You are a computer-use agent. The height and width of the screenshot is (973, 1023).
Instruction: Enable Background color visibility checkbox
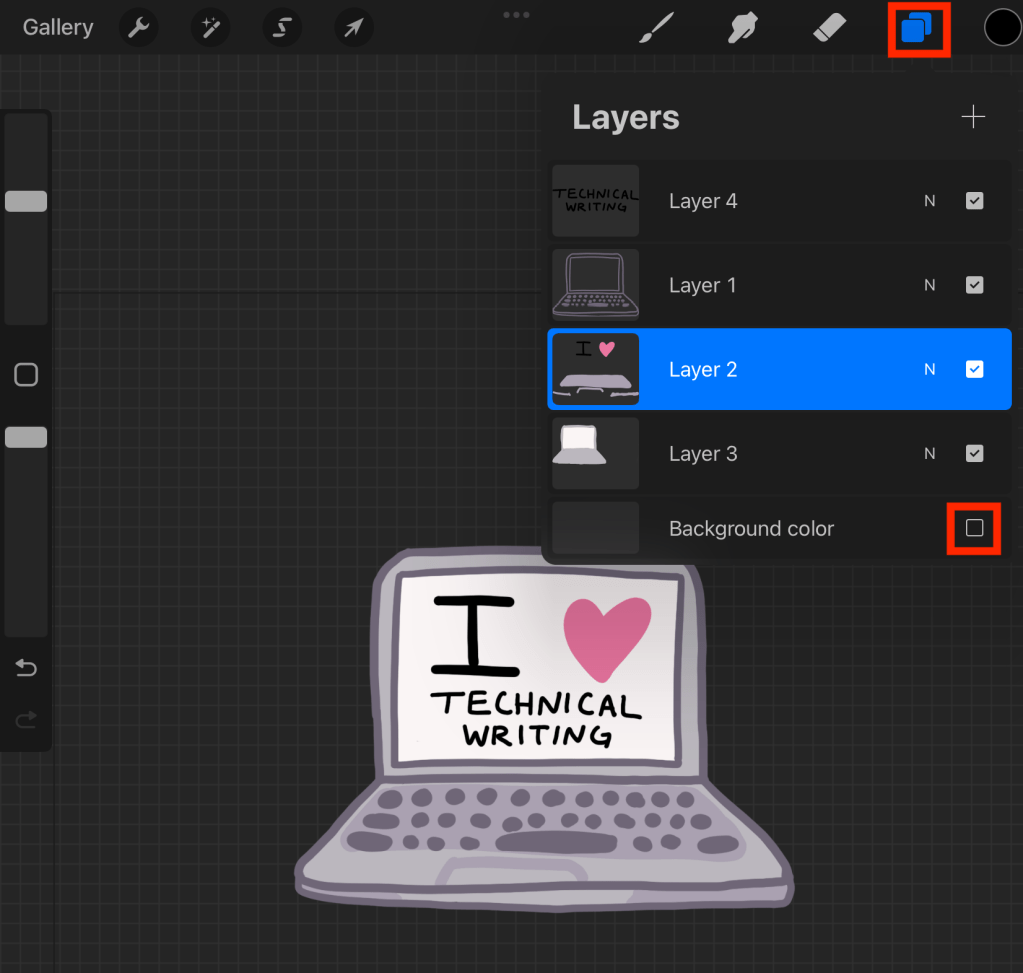pos(974,528)
